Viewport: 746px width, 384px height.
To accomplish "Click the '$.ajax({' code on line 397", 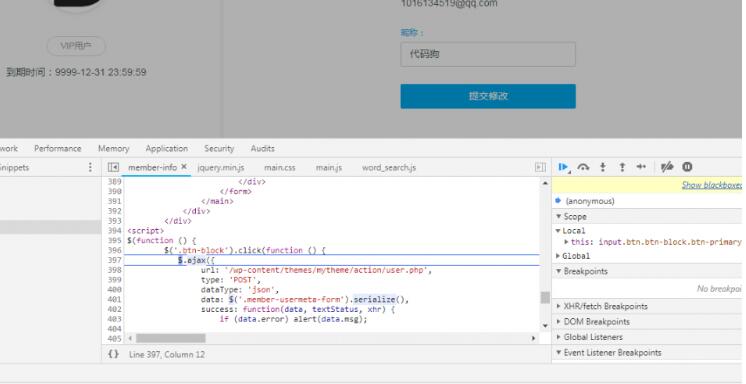I will coord(196,260).
